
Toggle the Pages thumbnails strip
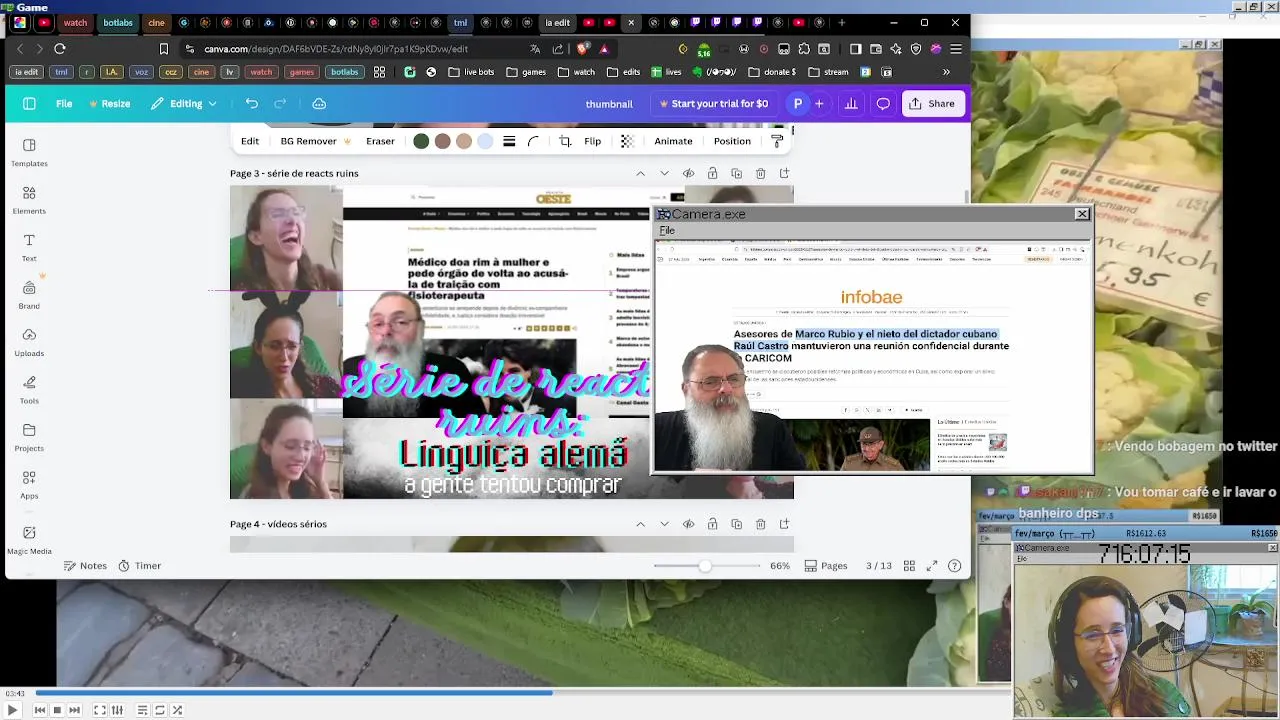point(826,566)
